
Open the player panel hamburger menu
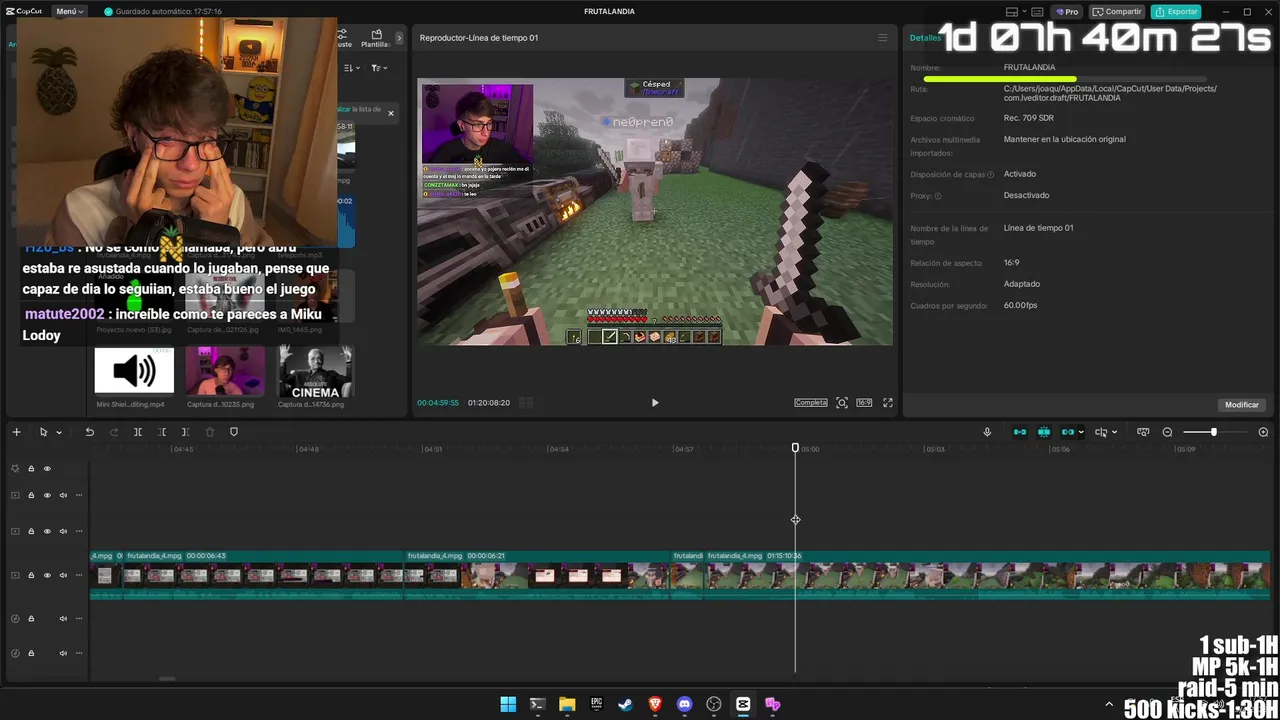882,38
